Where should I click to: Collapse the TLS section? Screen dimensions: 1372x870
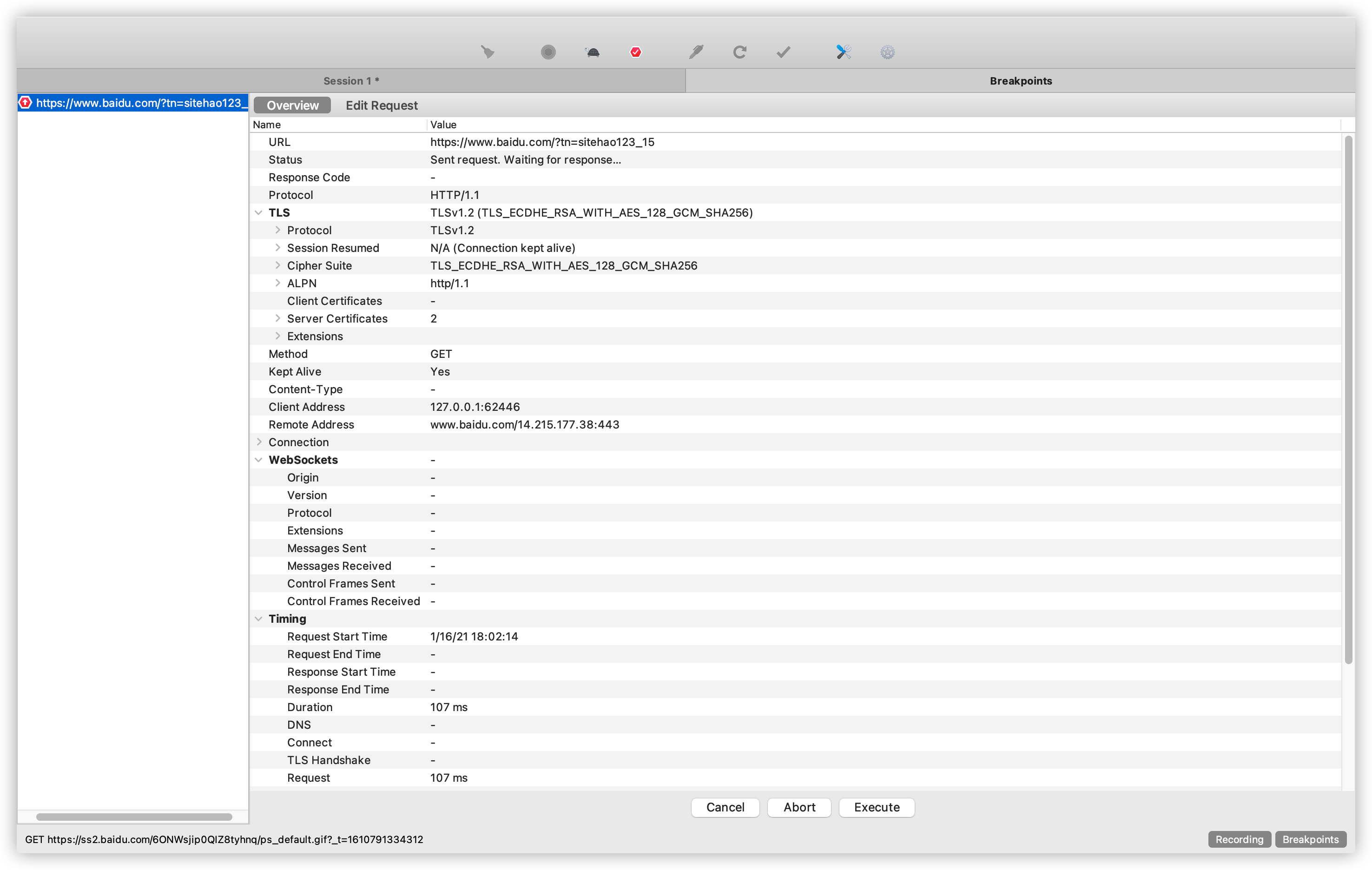[x=259, y=212]
